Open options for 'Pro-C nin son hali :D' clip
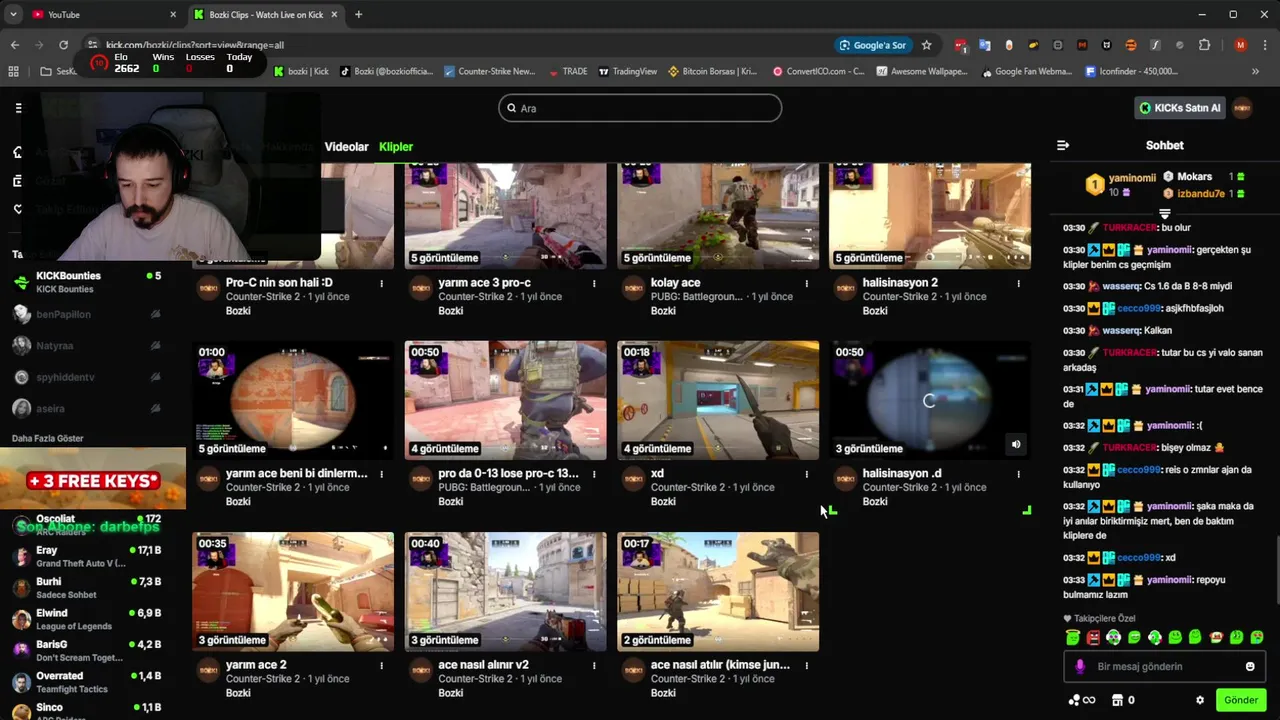Screen dimensions: 1280x720 pos(381,284)
